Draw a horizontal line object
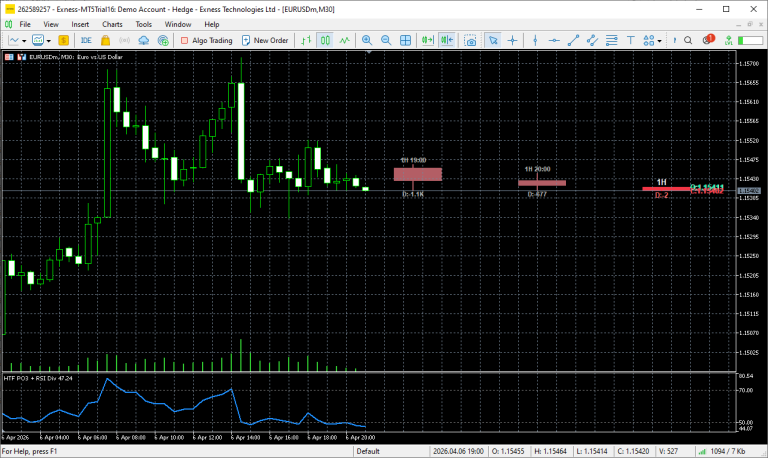The height and width of the screenshot is (458, 768). point(554,40)
